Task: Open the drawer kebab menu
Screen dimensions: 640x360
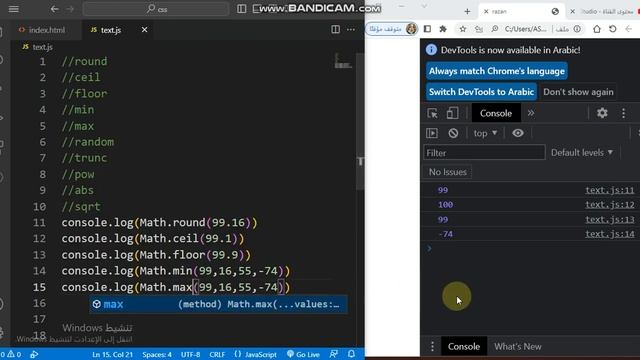Action: point(432,347)
